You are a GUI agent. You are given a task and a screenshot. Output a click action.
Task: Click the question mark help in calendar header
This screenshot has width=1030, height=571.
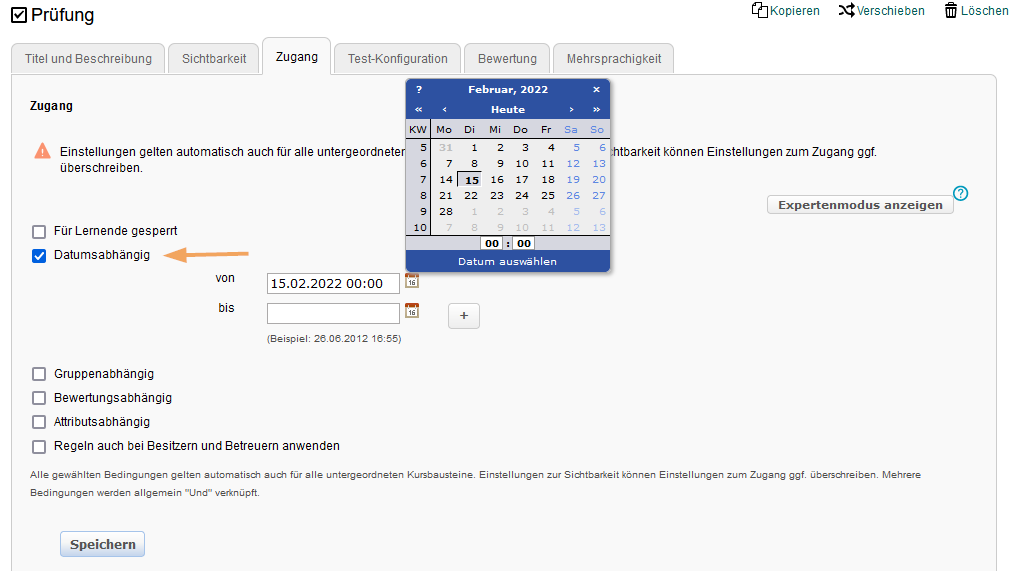point(419,89)
